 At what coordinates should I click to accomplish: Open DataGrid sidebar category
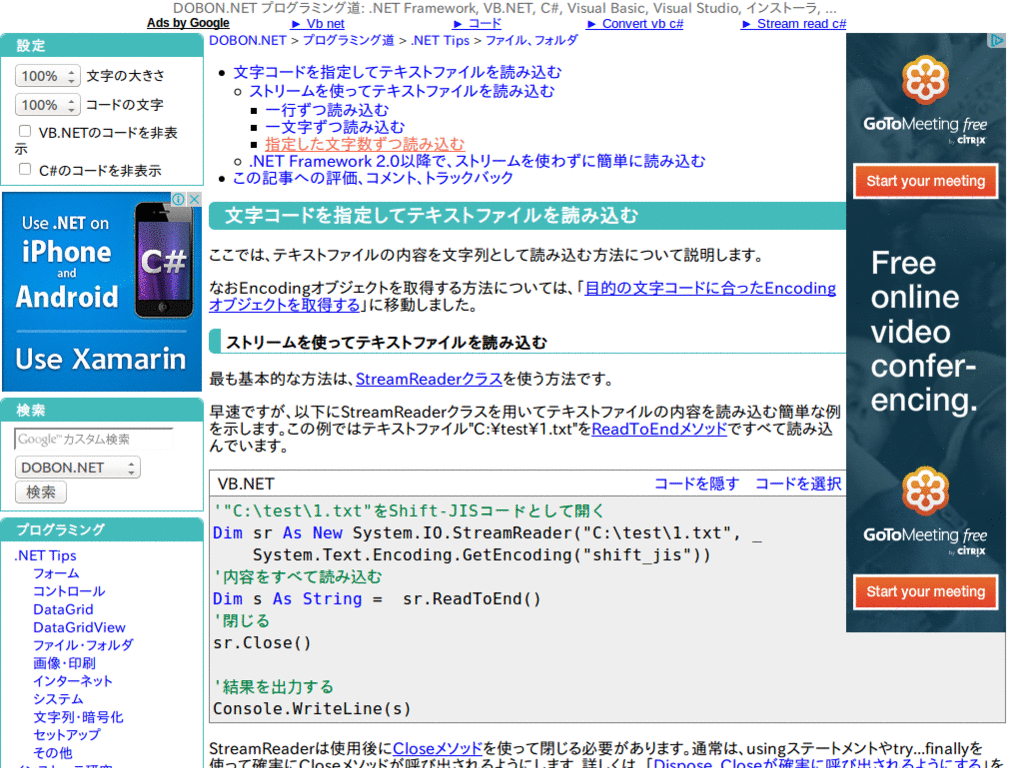[x=63, y=609]
